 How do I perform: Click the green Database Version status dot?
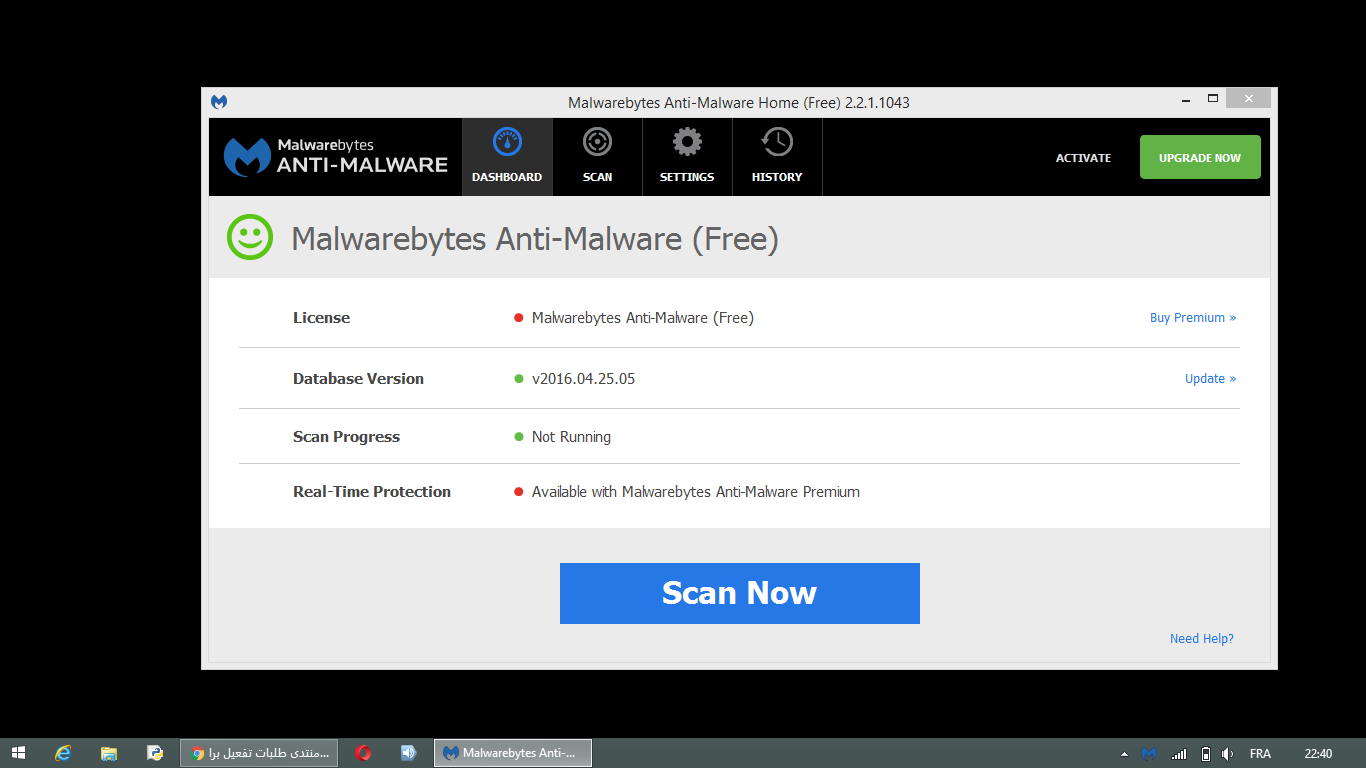519,379
